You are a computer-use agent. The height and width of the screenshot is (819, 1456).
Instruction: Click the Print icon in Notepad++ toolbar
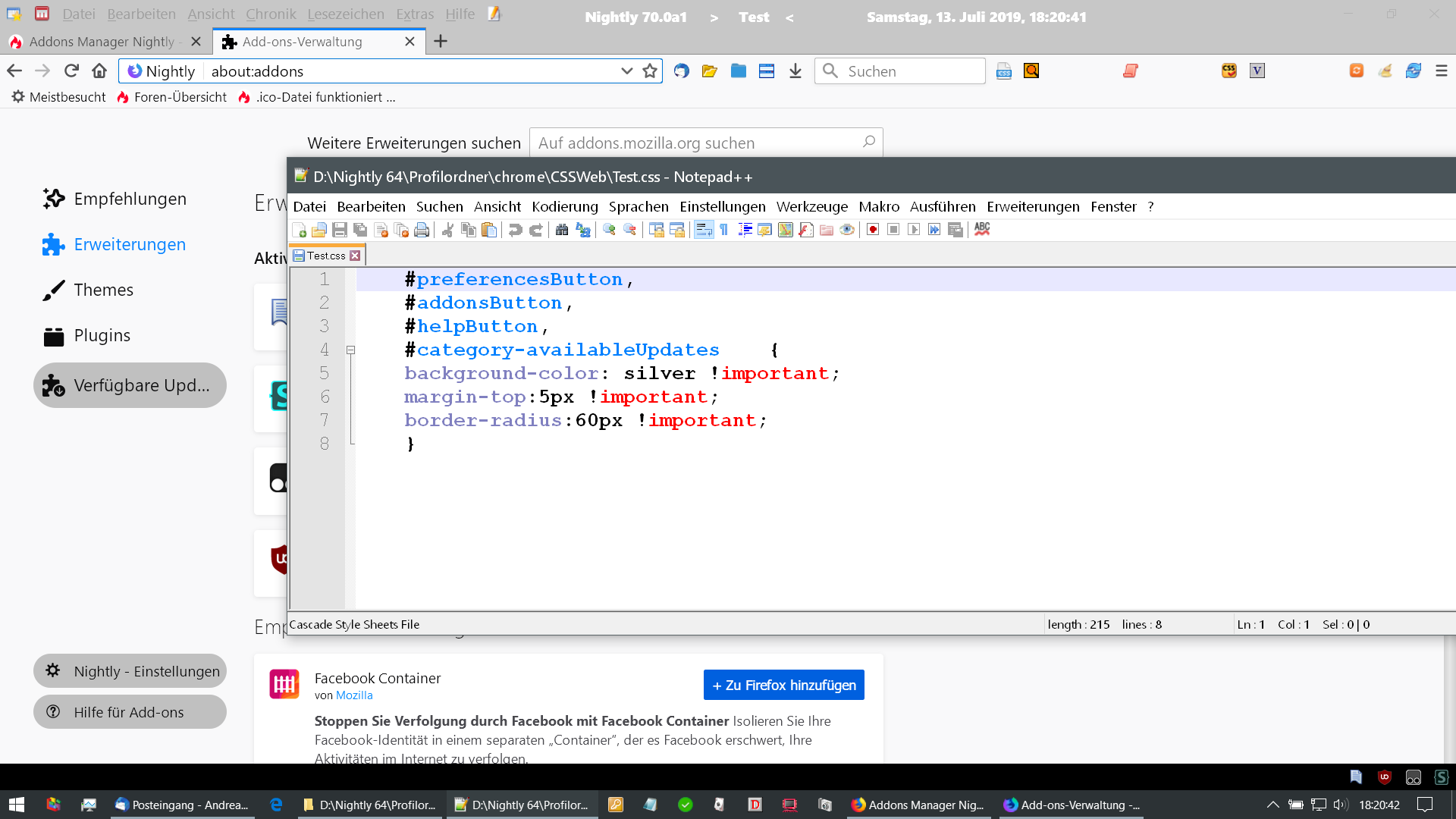422,230
